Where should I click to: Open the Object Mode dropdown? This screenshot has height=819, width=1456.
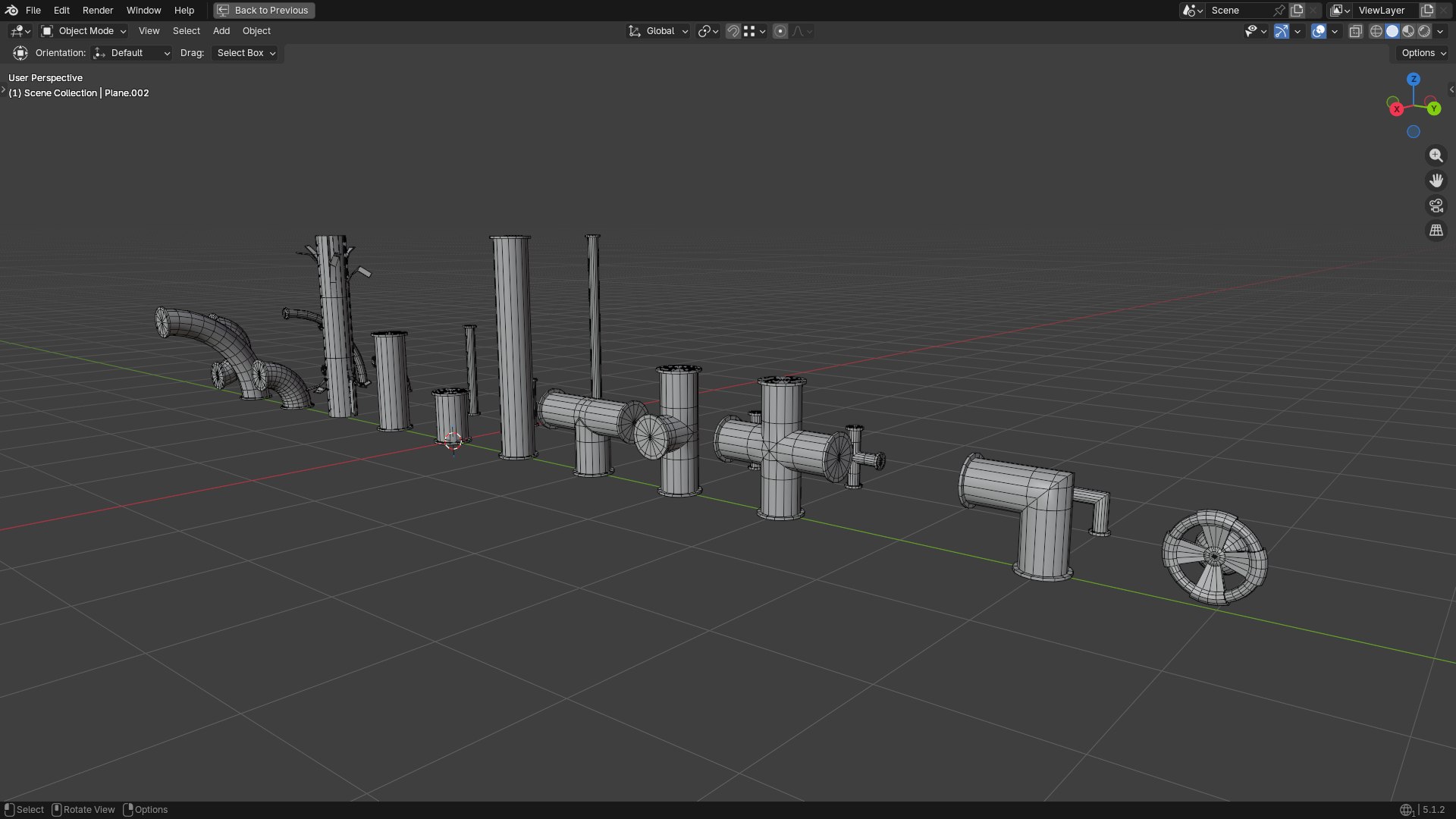pyautogui.click(x=83, y=31)
